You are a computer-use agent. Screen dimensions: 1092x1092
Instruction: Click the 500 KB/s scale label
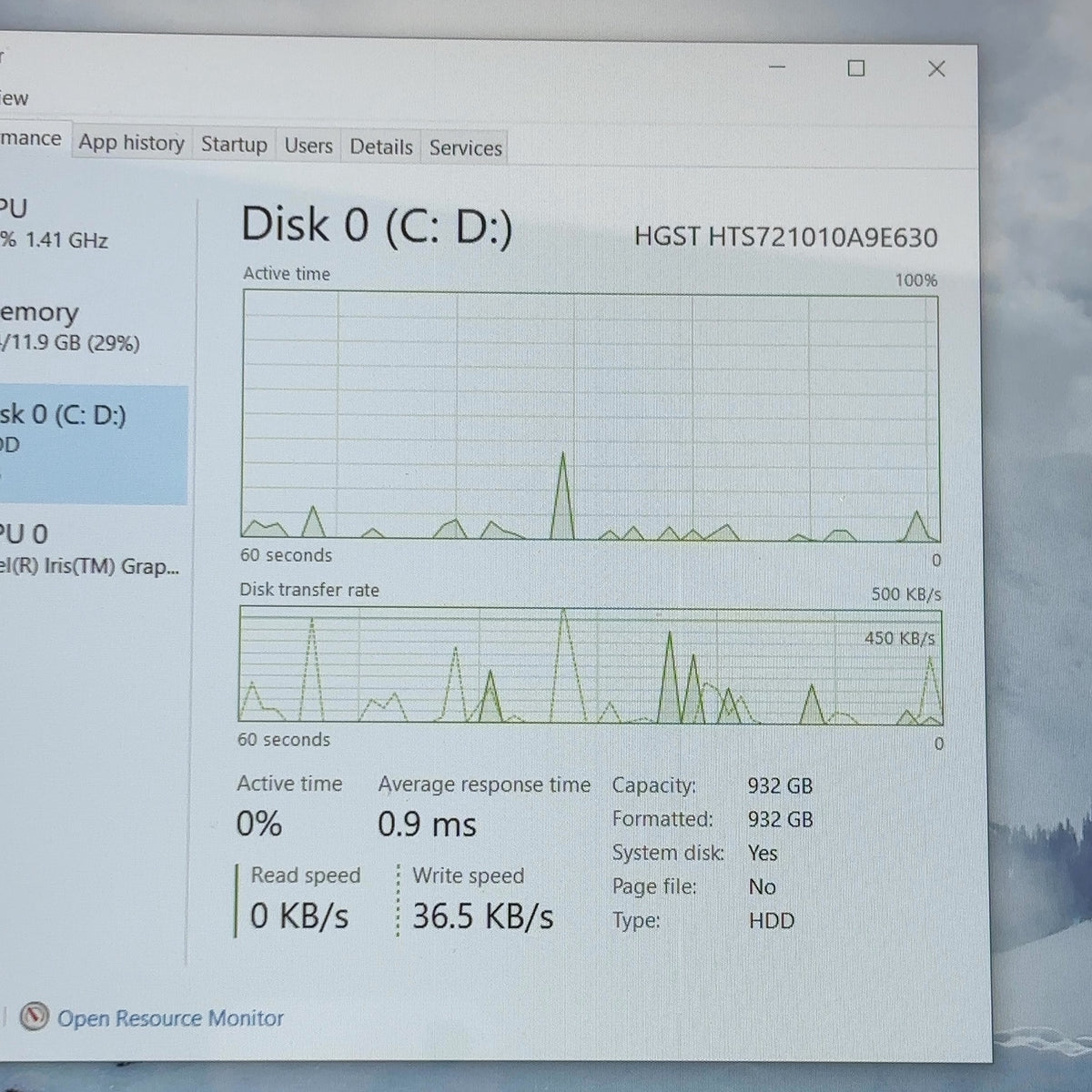906,594
